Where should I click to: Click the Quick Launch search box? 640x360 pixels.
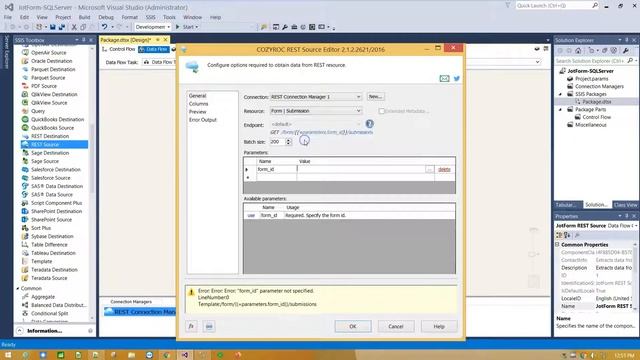[x=553, y=5]
